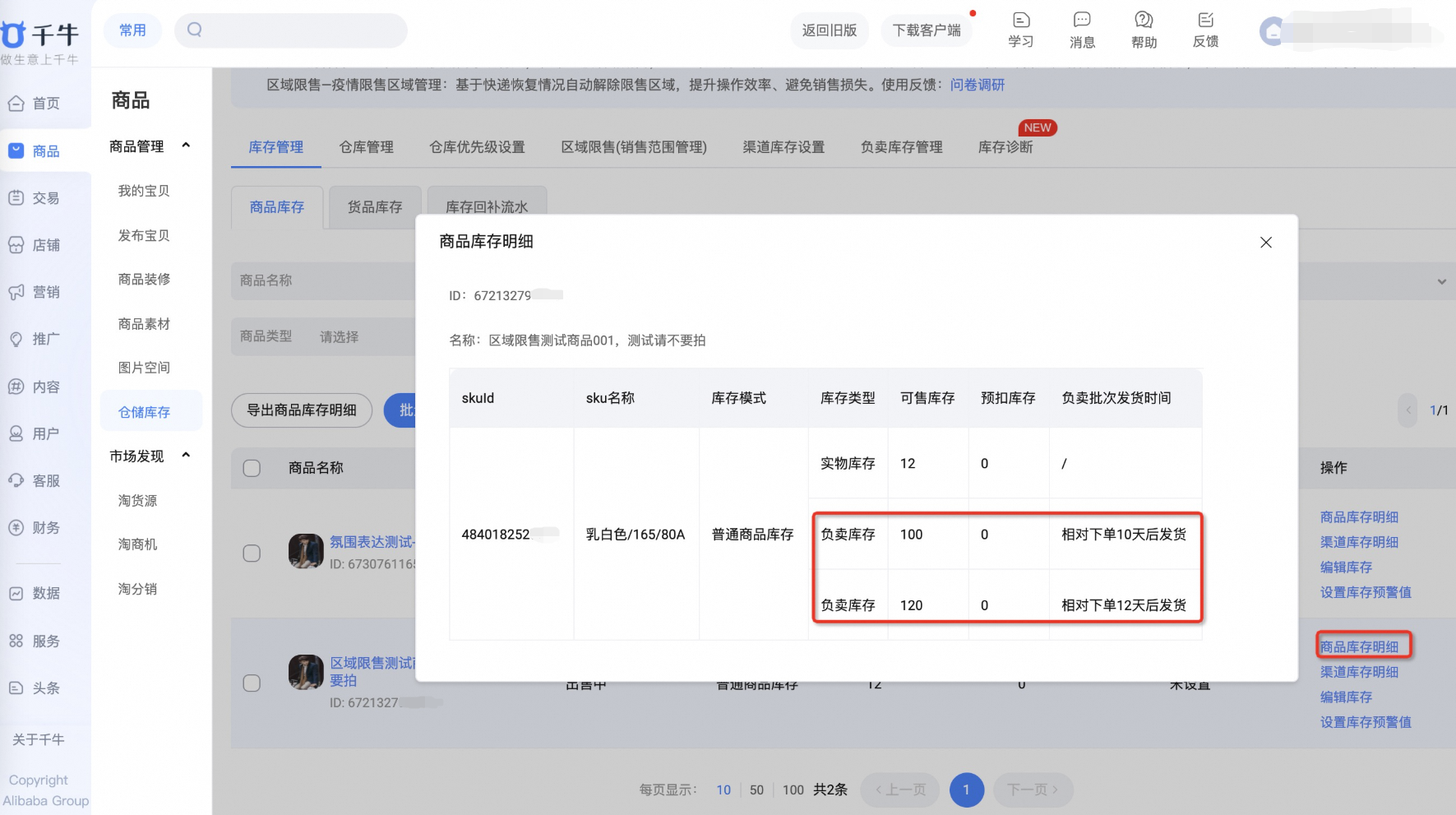This screenshot has width=1456, height=815.
Task: Switch to the 仓库管理 tab
Action: coord(367,147)
